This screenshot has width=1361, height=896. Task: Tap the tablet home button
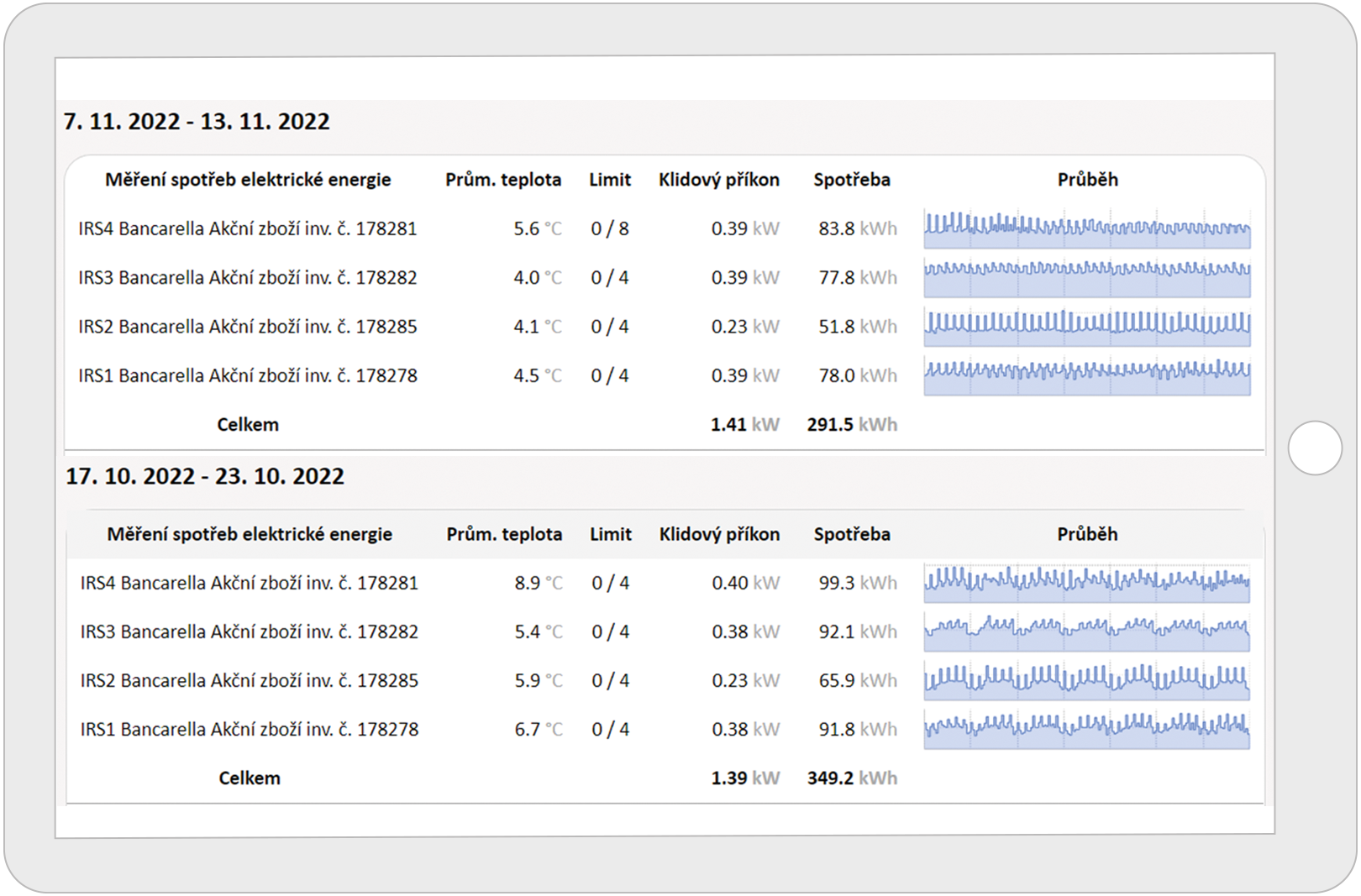coord(1315,448)
